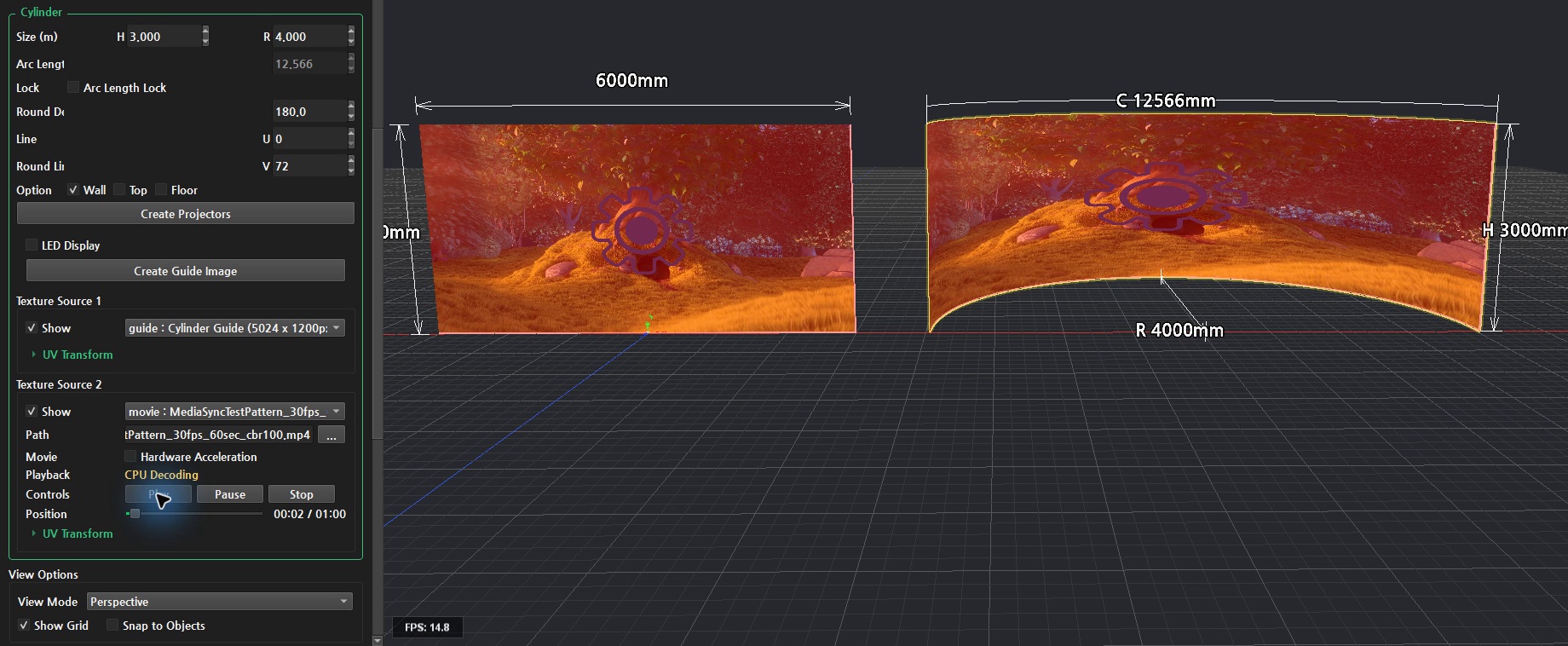1568x646 pixels.
Task: Expand UV Transform under Texture Source 2
Action: (72, 534)
